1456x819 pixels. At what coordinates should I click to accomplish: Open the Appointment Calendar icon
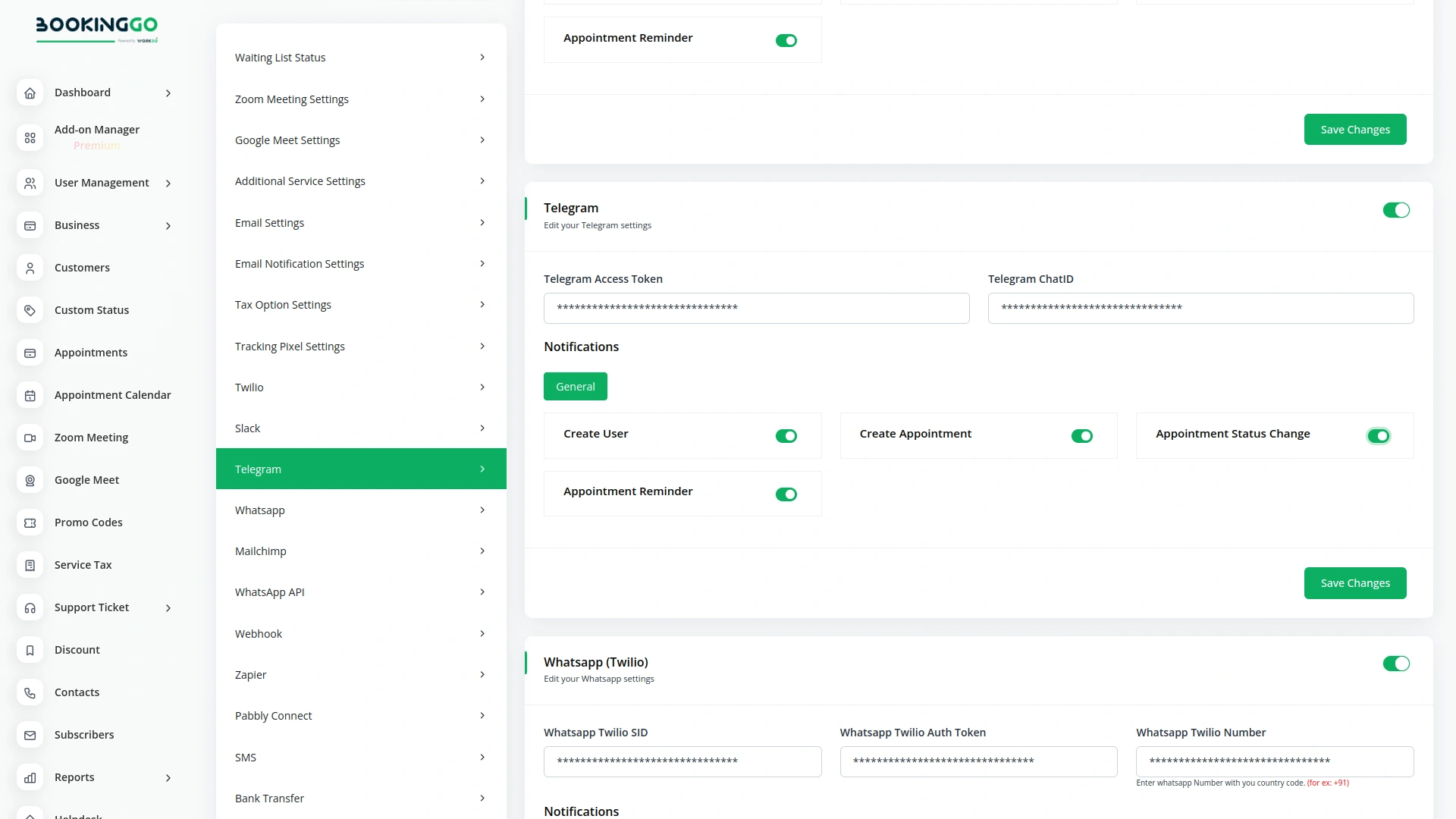30,395
